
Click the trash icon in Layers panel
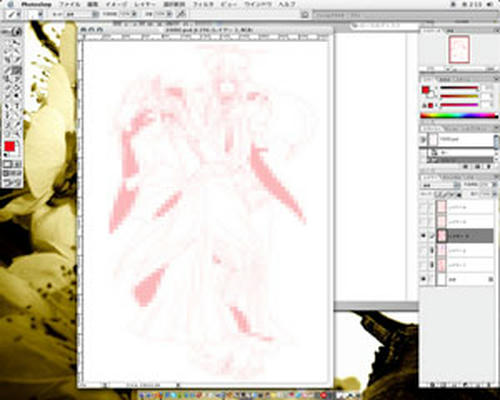[489, 384]
